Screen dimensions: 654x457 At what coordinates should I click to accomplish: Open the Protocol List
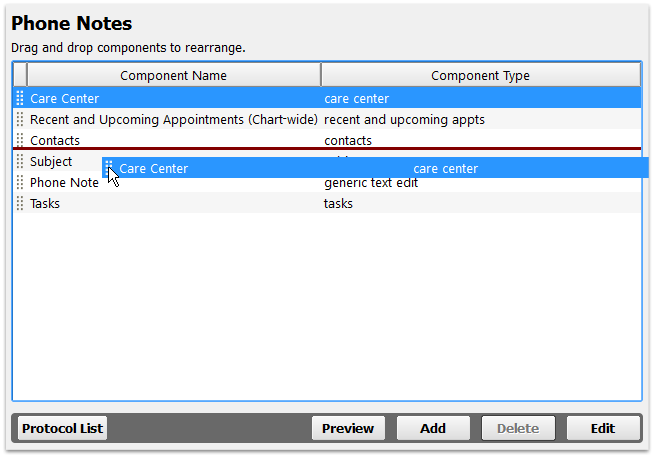[63, 428]
